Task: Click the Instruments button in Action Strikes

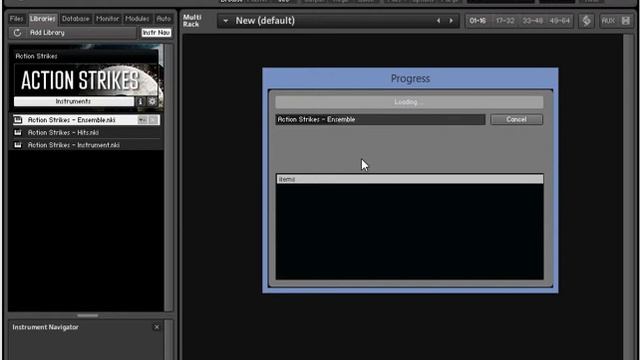Action: (73, 101)
